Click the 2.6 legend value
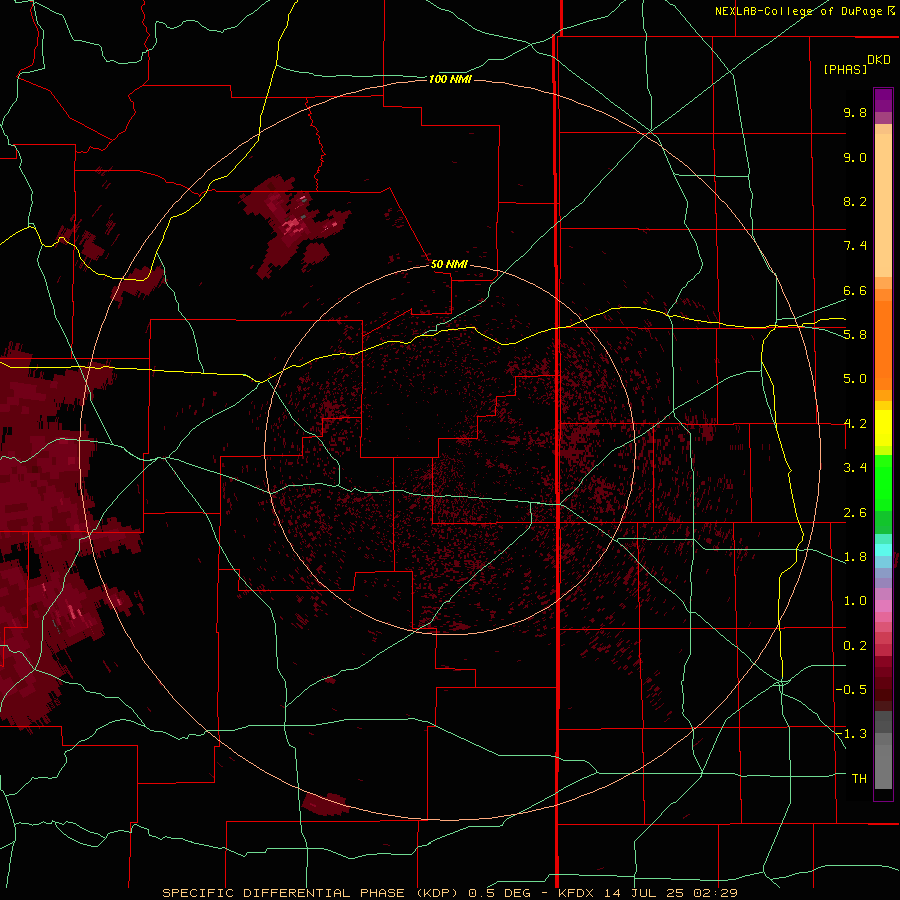Viewport: 900px width, 900px height. click(x=855, y=513)
